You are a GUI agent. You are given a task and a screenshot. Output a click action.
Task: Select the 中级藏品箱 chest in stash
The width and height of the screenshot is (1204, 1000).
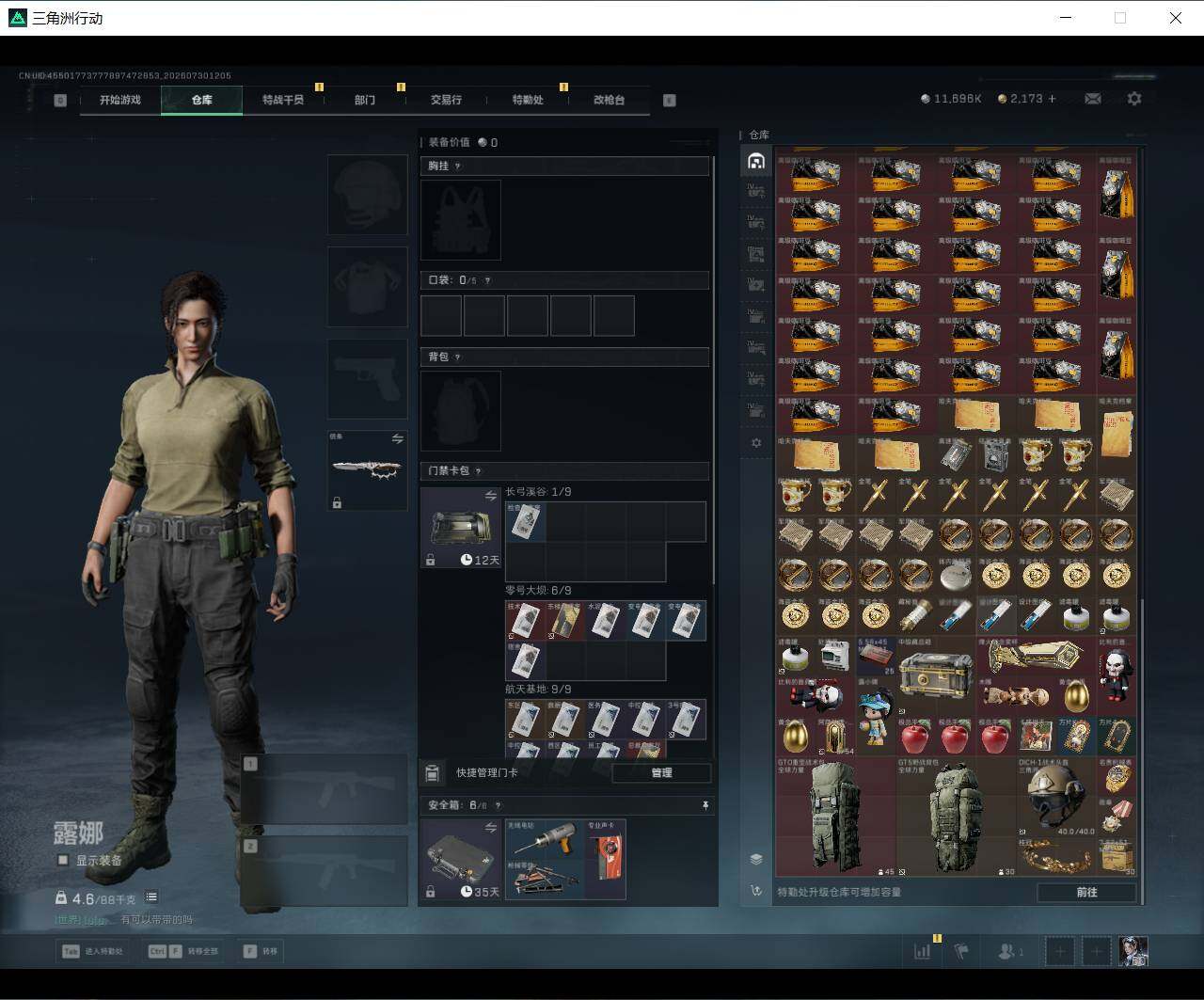click(x=935, y=675)
